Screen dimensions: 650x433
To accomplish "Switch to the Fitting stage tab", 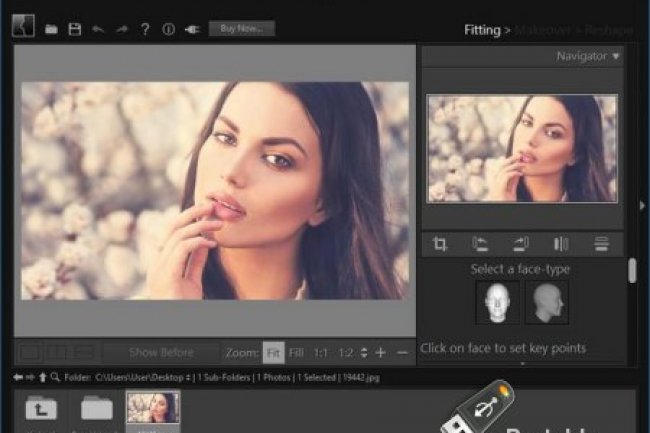I will 482,30.
